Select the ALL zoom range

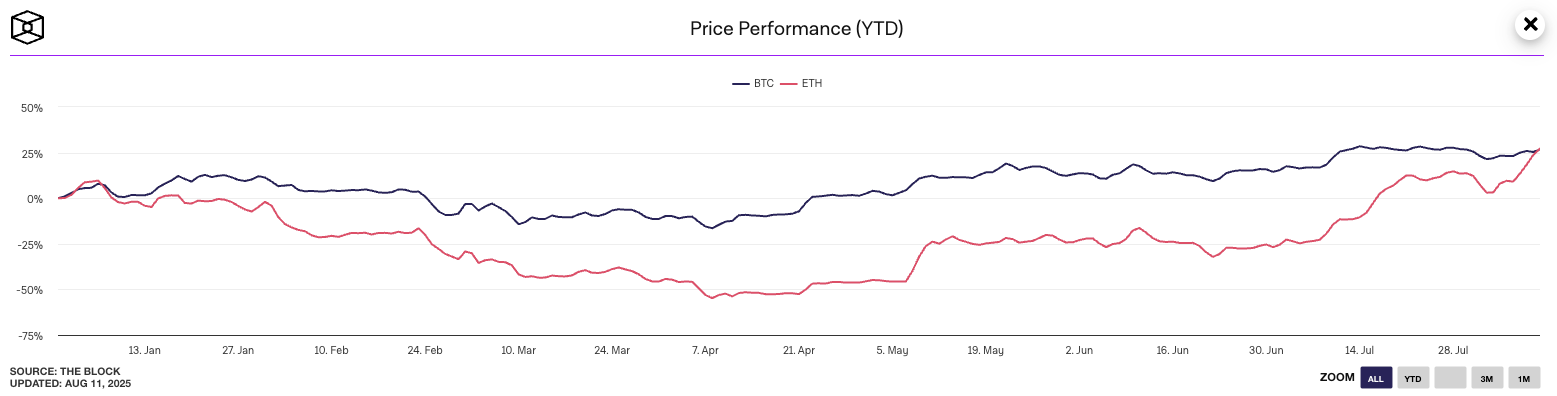coord(1375,378)
